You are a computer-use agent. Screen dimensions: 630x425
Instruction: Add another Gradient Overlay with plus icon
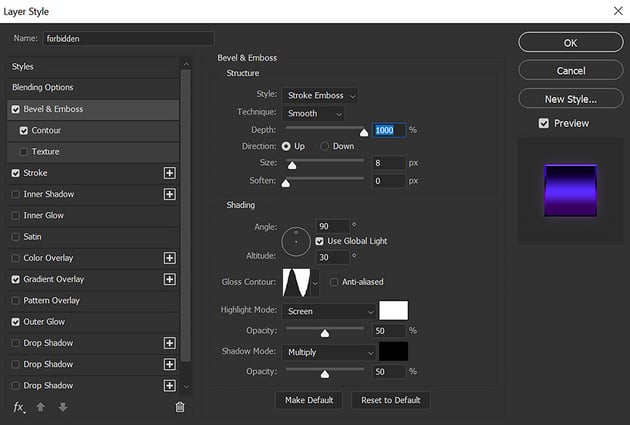169,279
